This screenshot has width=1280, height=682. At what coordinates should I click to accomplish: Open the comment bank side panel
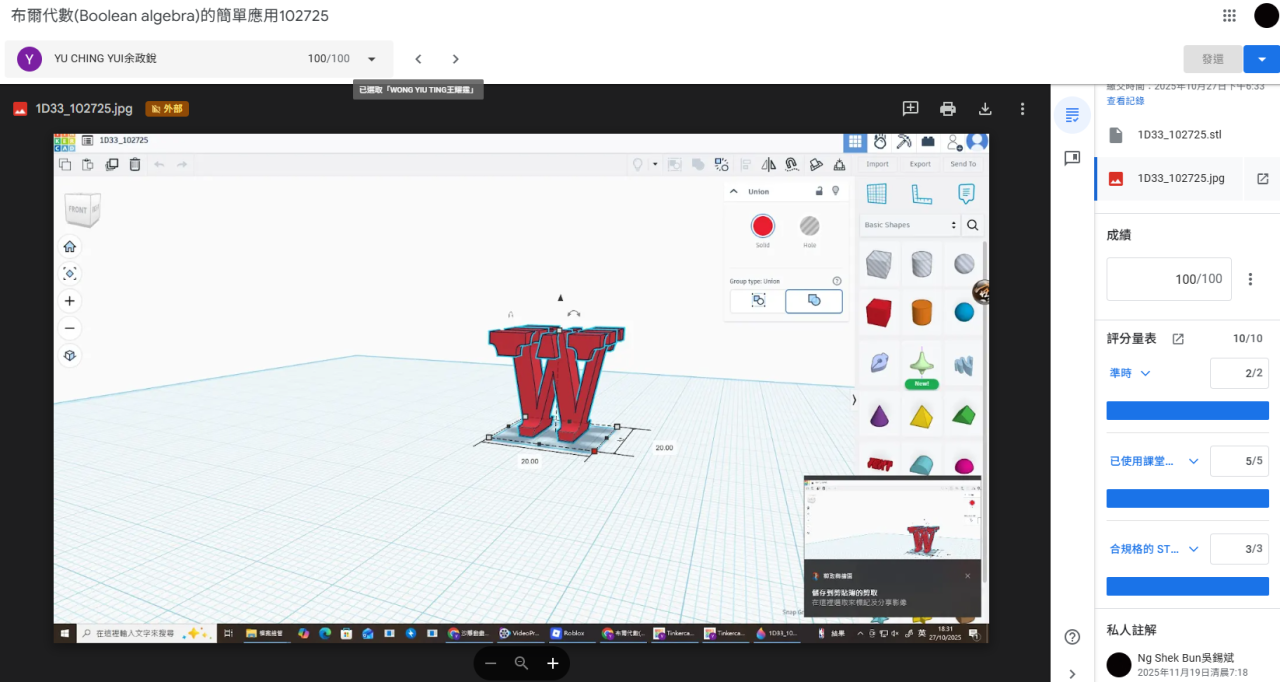[x=1072, y=158]
